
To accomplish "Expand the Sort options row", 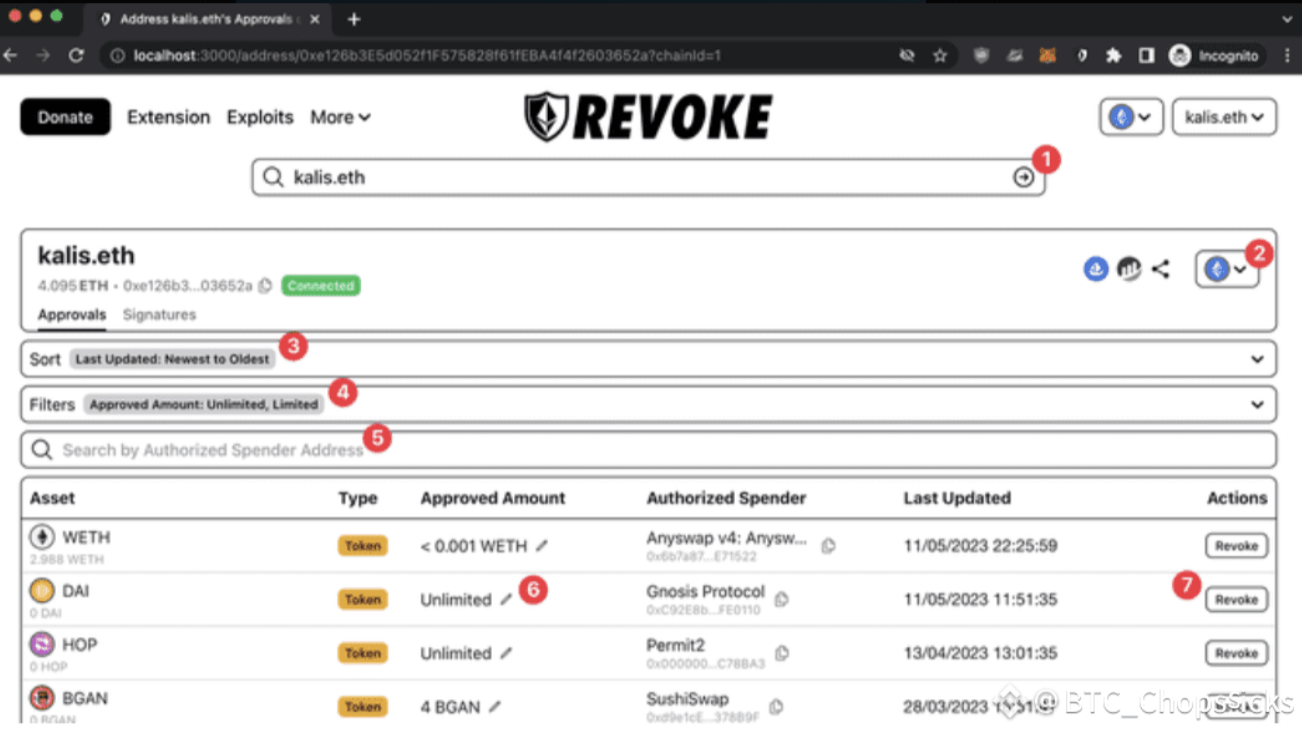I will coord(648,359).
